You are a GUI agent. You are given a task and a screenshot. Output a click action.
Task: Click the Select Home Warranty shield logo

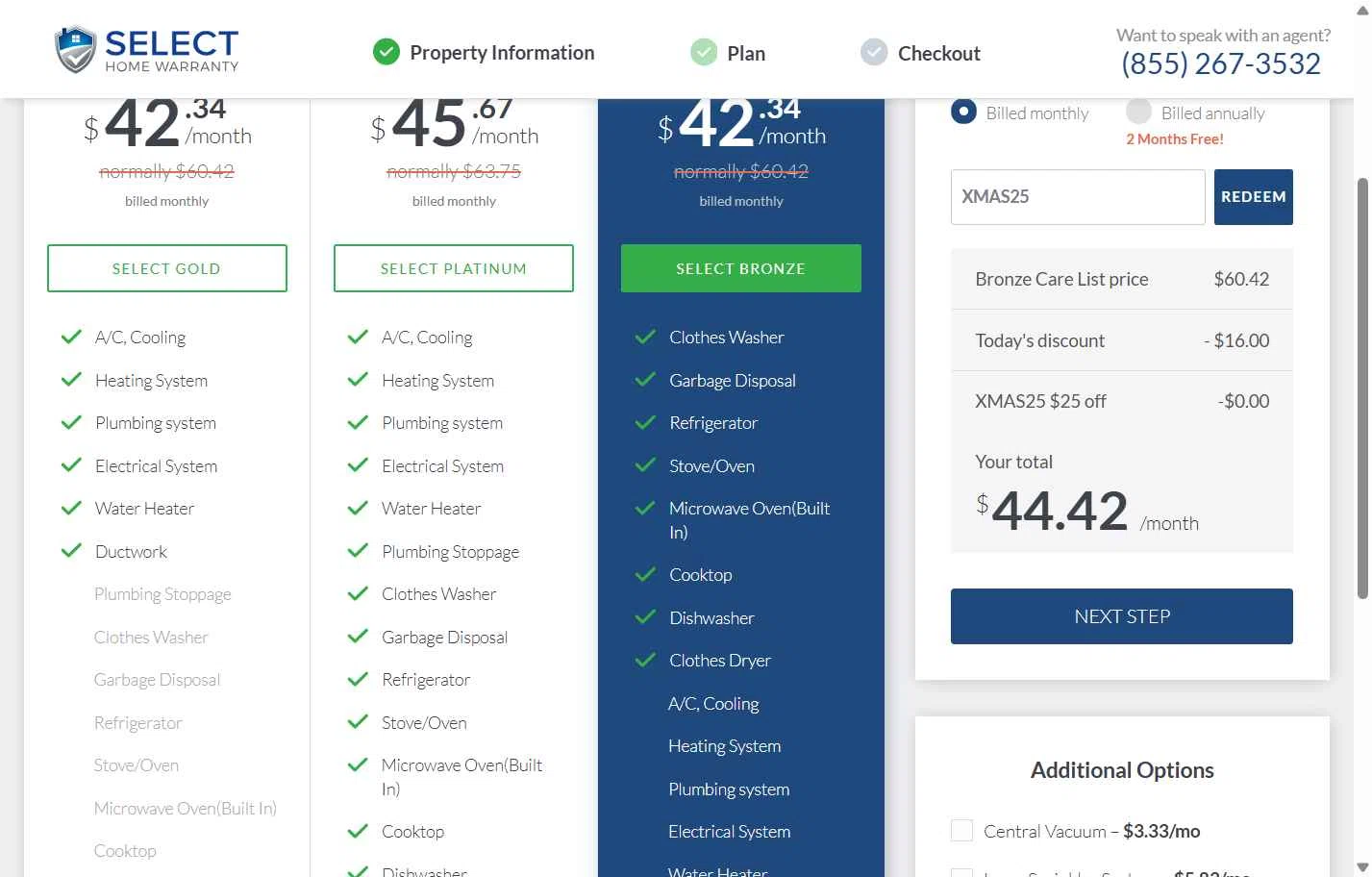click(x=75, y=50)
